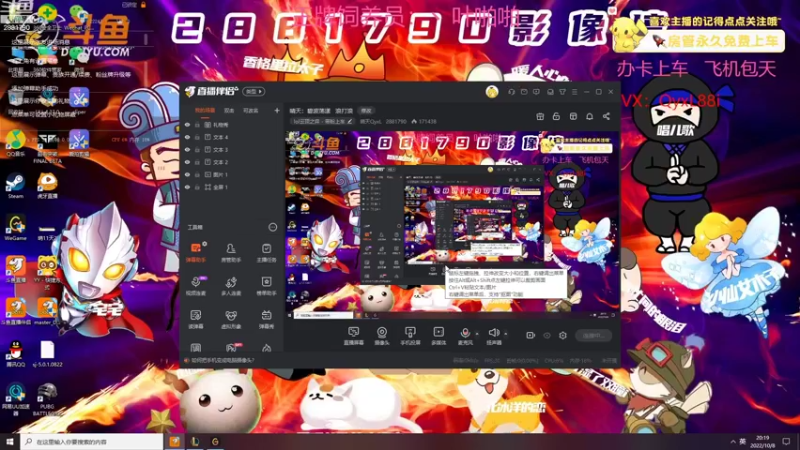Open the taskbar notification center

pyautogui.click(x=786, y=442)
